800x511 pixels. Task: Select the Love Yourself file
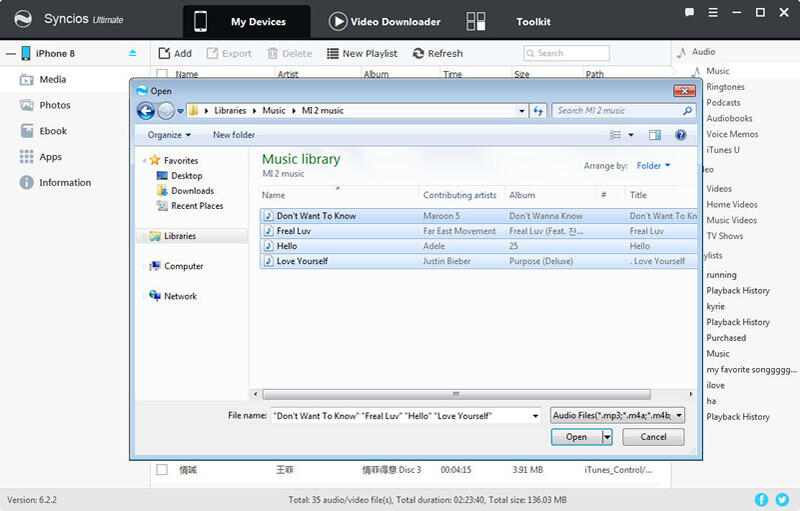(479, 261)
